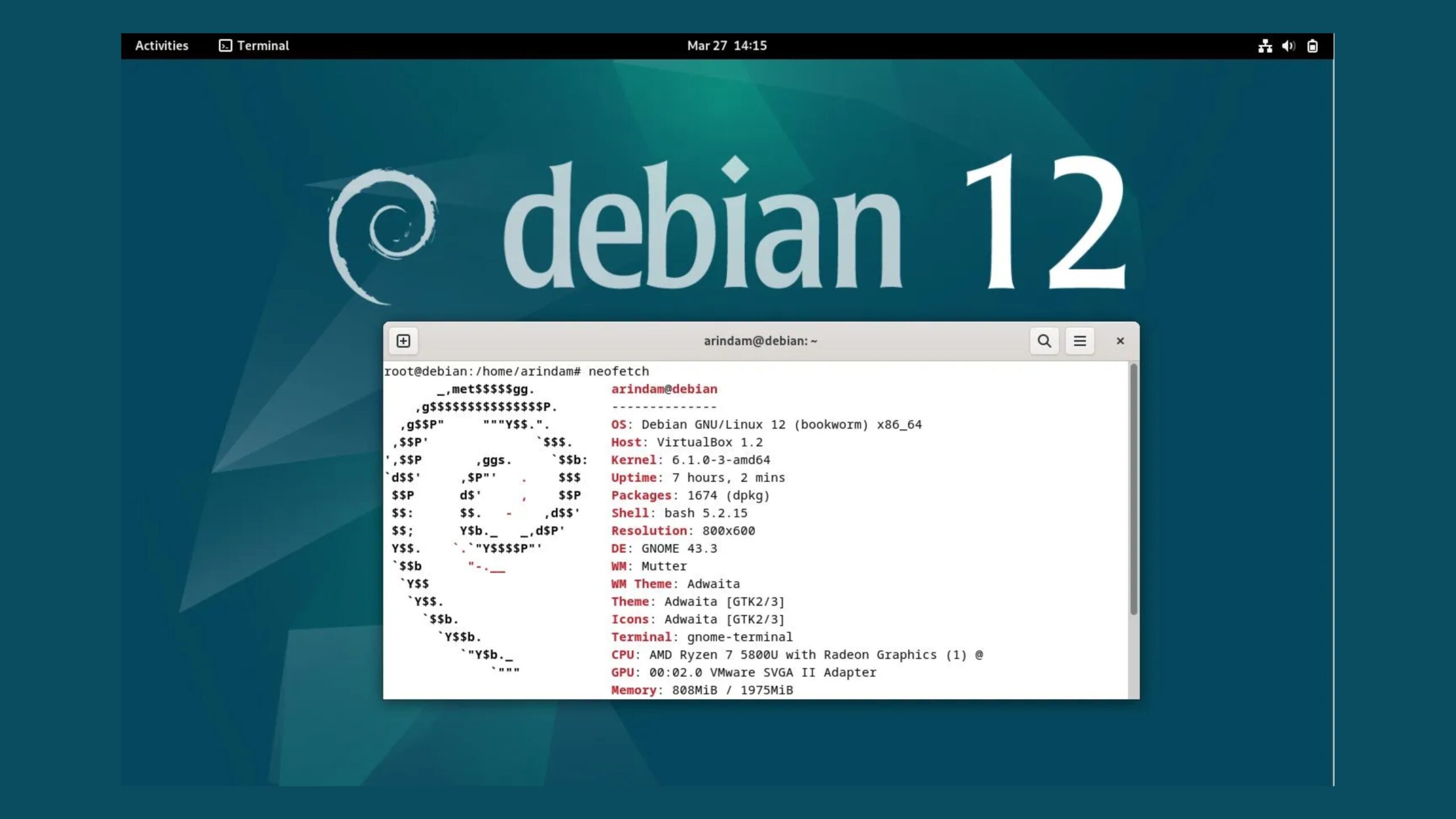
Task: Open terminal search with magnifier icon
Action: [x=1044, y=341]
